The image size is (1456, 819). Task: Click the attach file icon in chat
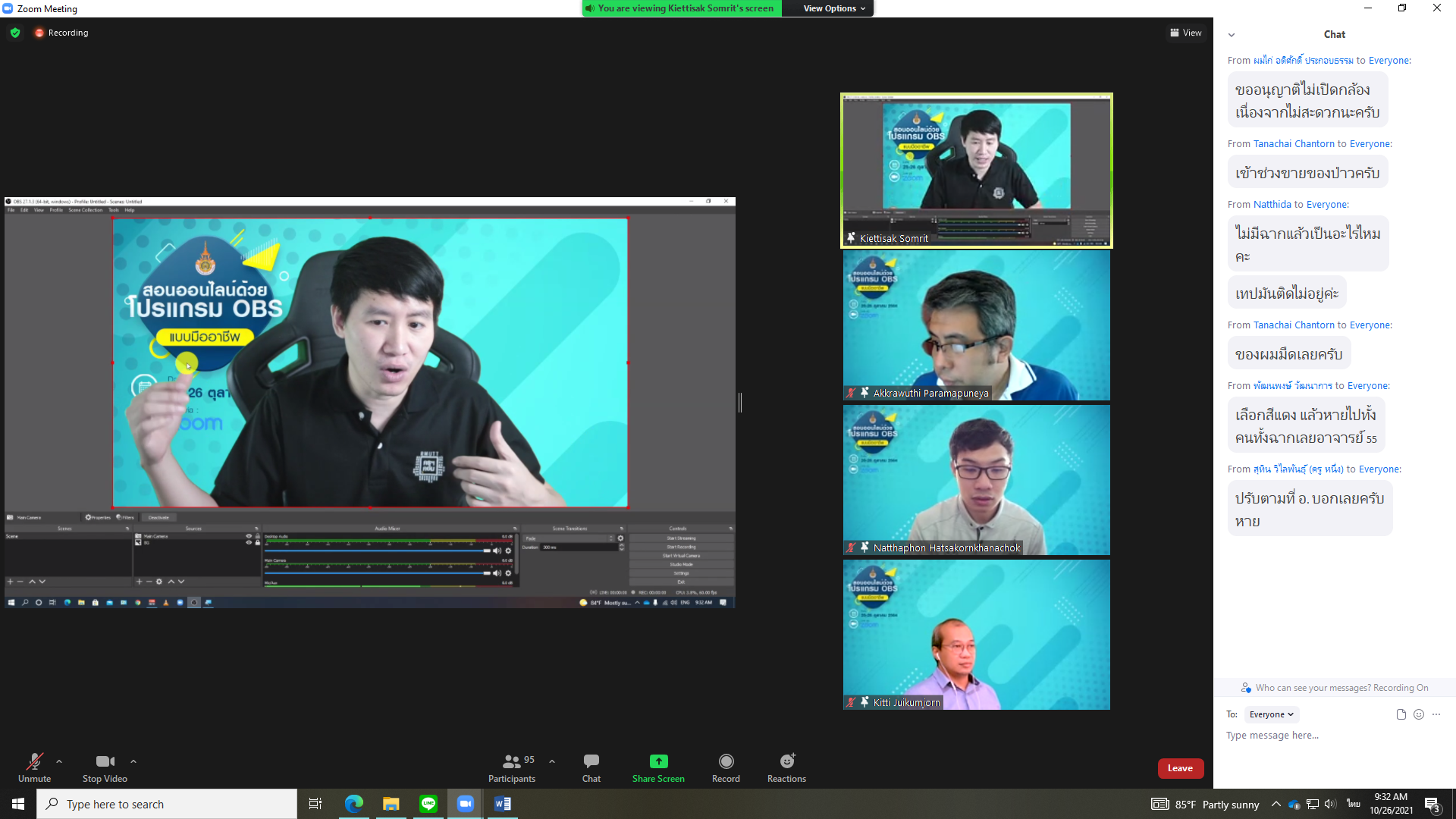(x=1401, y=714)
